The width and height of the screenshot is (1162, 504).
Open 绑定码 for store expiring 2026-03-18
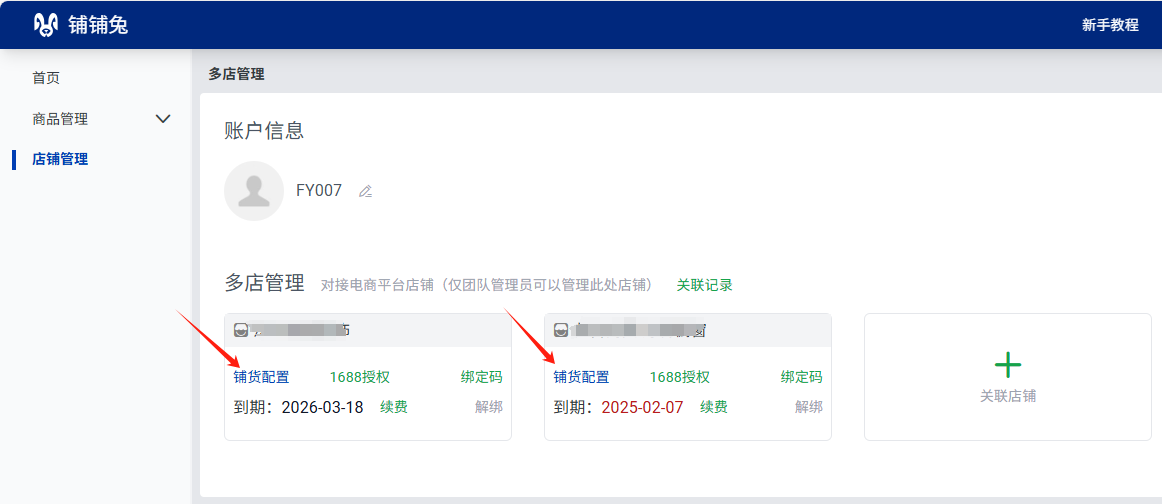[x=481, y=377]
